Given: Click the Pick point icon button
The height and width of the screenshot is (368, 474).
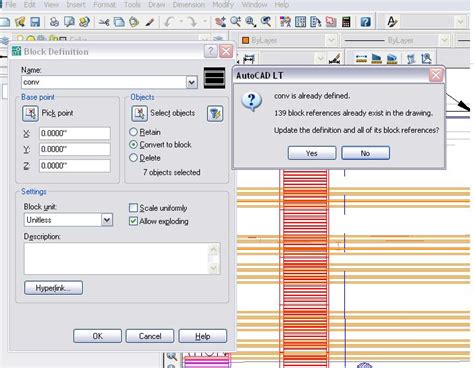Looking at the screenshot, I should coord(30,113).
